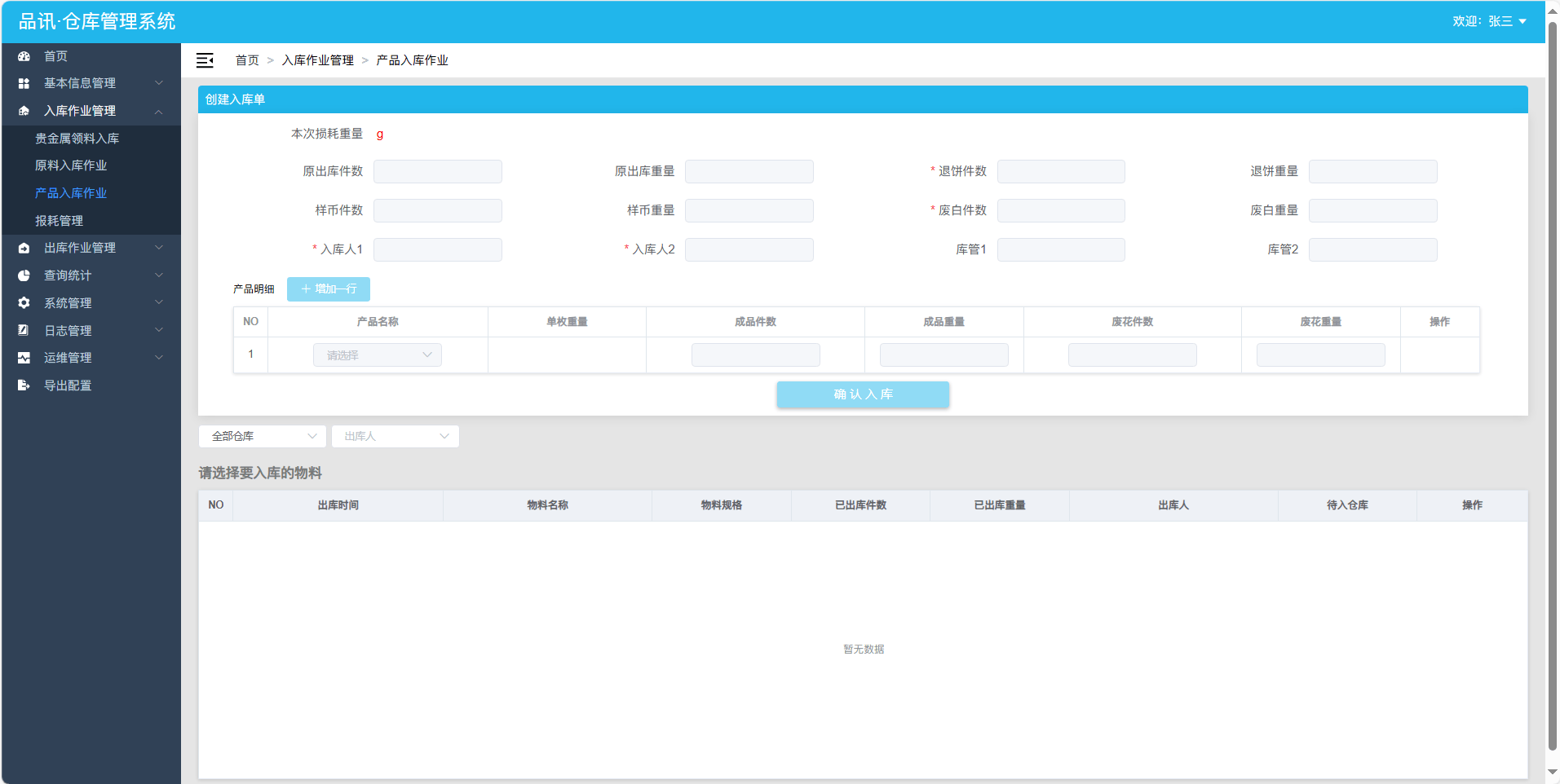Open the 张三 user menu arrow
1560x784 pixels.
coord(1522,22)
